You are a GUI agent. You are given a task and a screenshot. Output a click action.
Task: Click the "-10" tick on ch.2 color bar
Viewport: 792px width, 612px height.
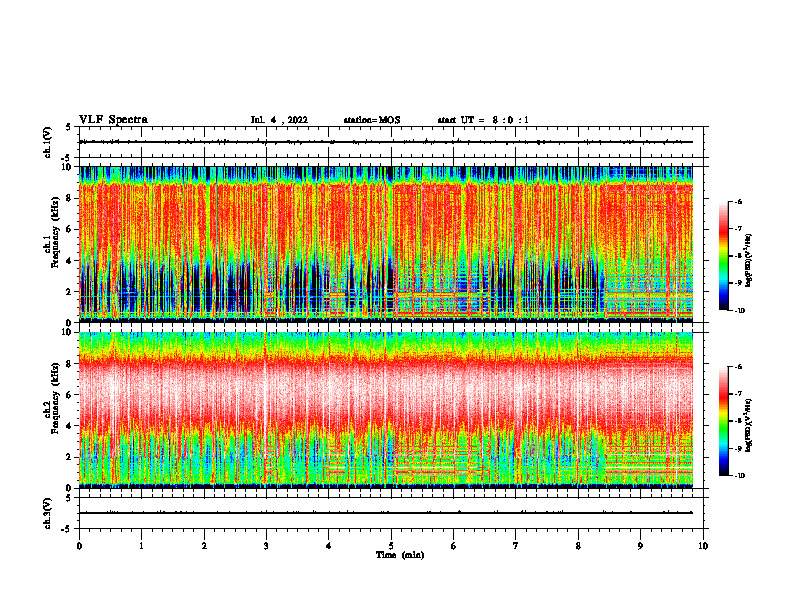tap(739, 476)
